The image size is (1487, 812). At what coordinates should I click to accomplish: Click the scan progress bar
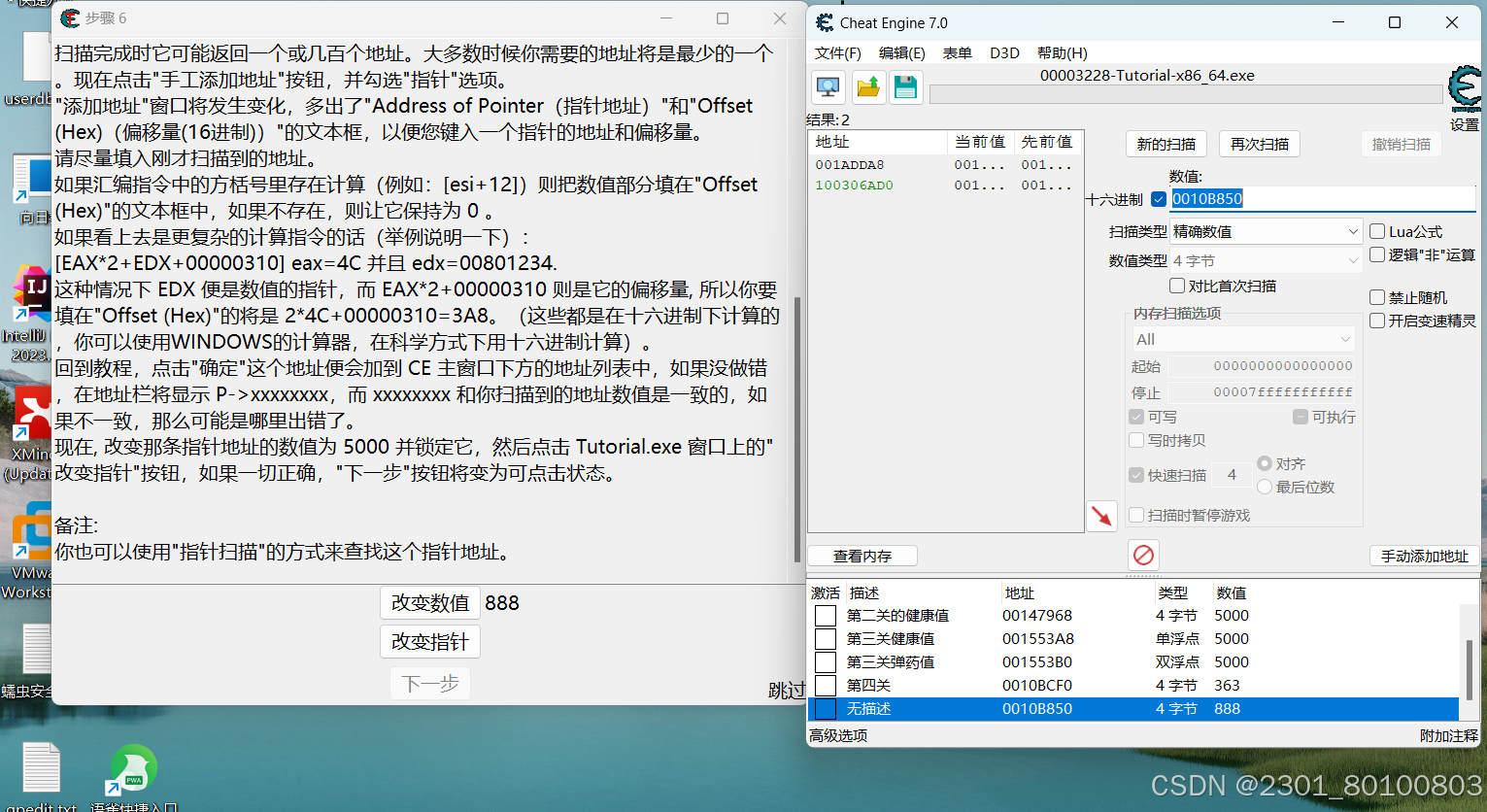click(x=1186, y=94)
